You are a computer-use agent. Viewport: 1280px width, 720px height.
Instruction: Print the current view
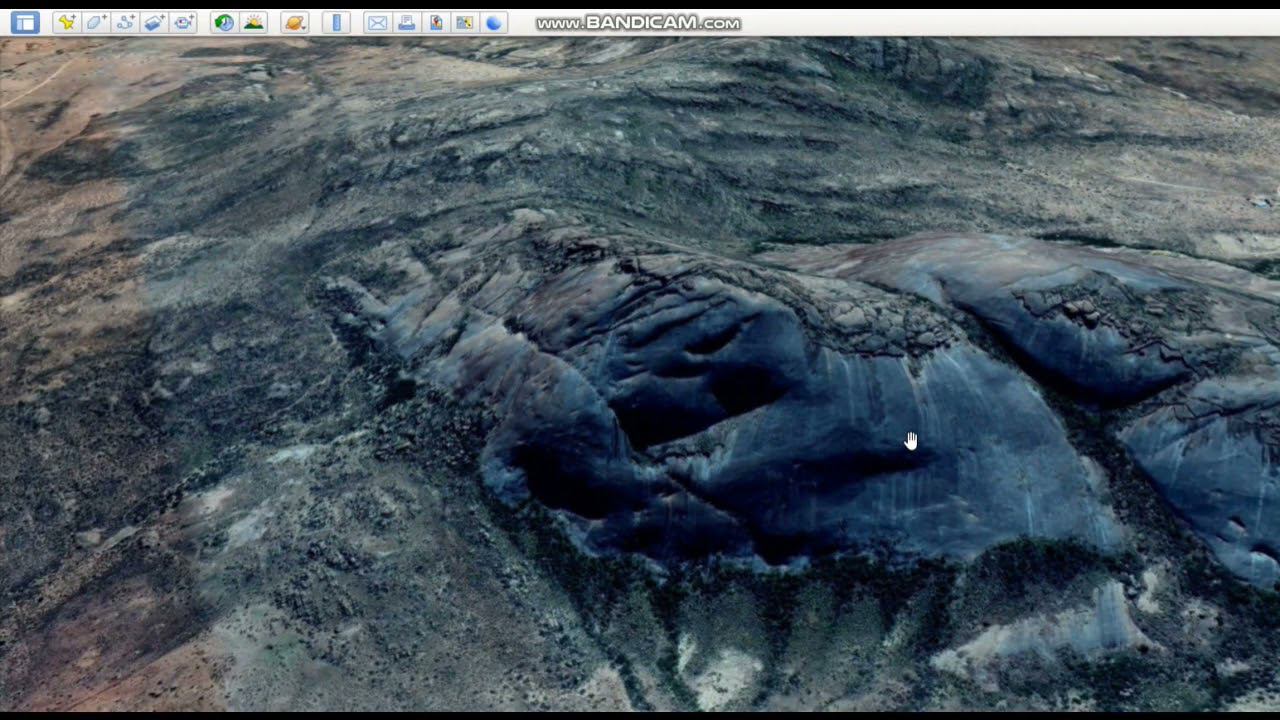coord(406,22)
